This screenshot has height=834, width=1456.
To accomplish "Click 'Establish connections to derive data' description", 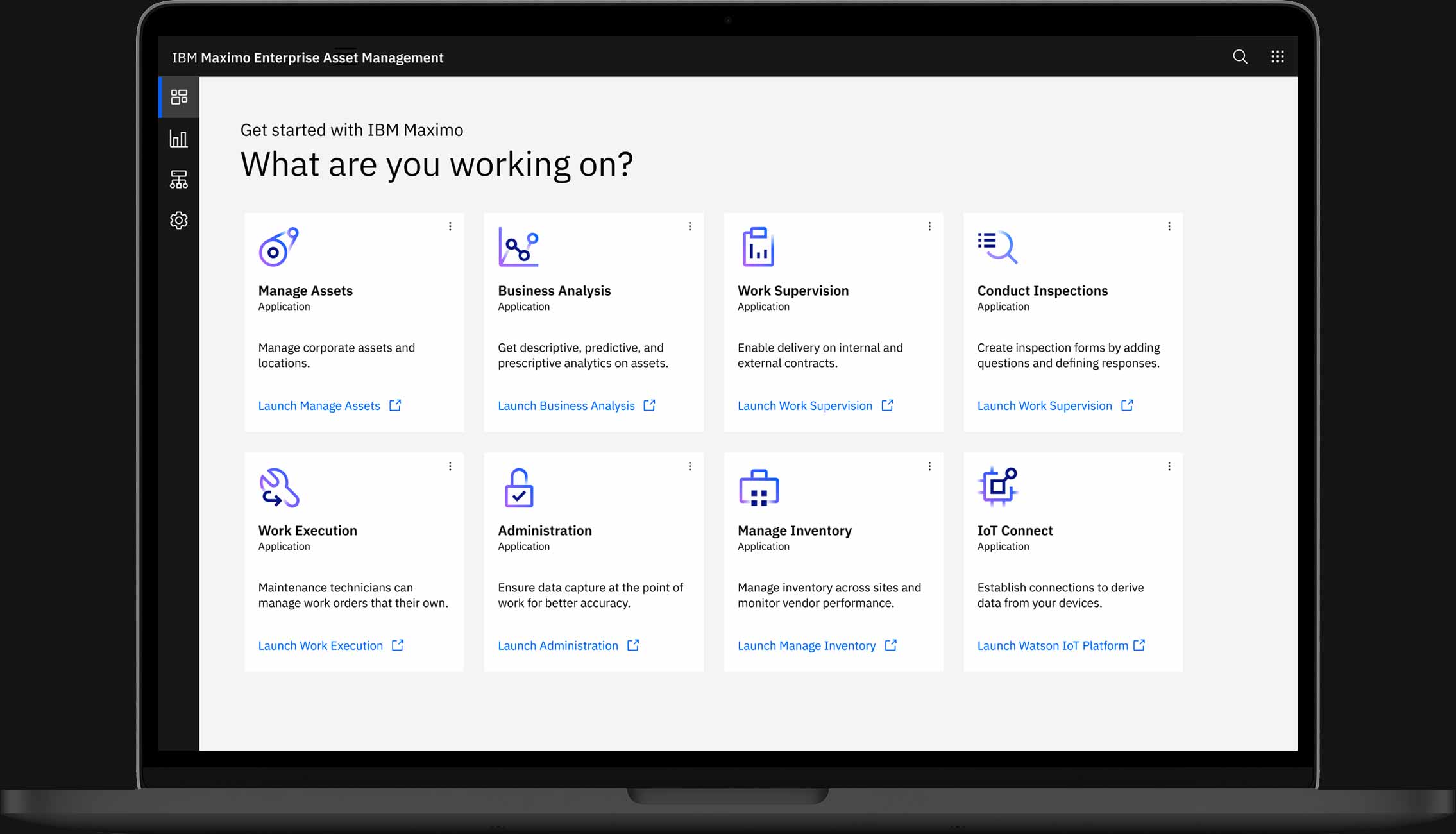I will coord(1060,595).
